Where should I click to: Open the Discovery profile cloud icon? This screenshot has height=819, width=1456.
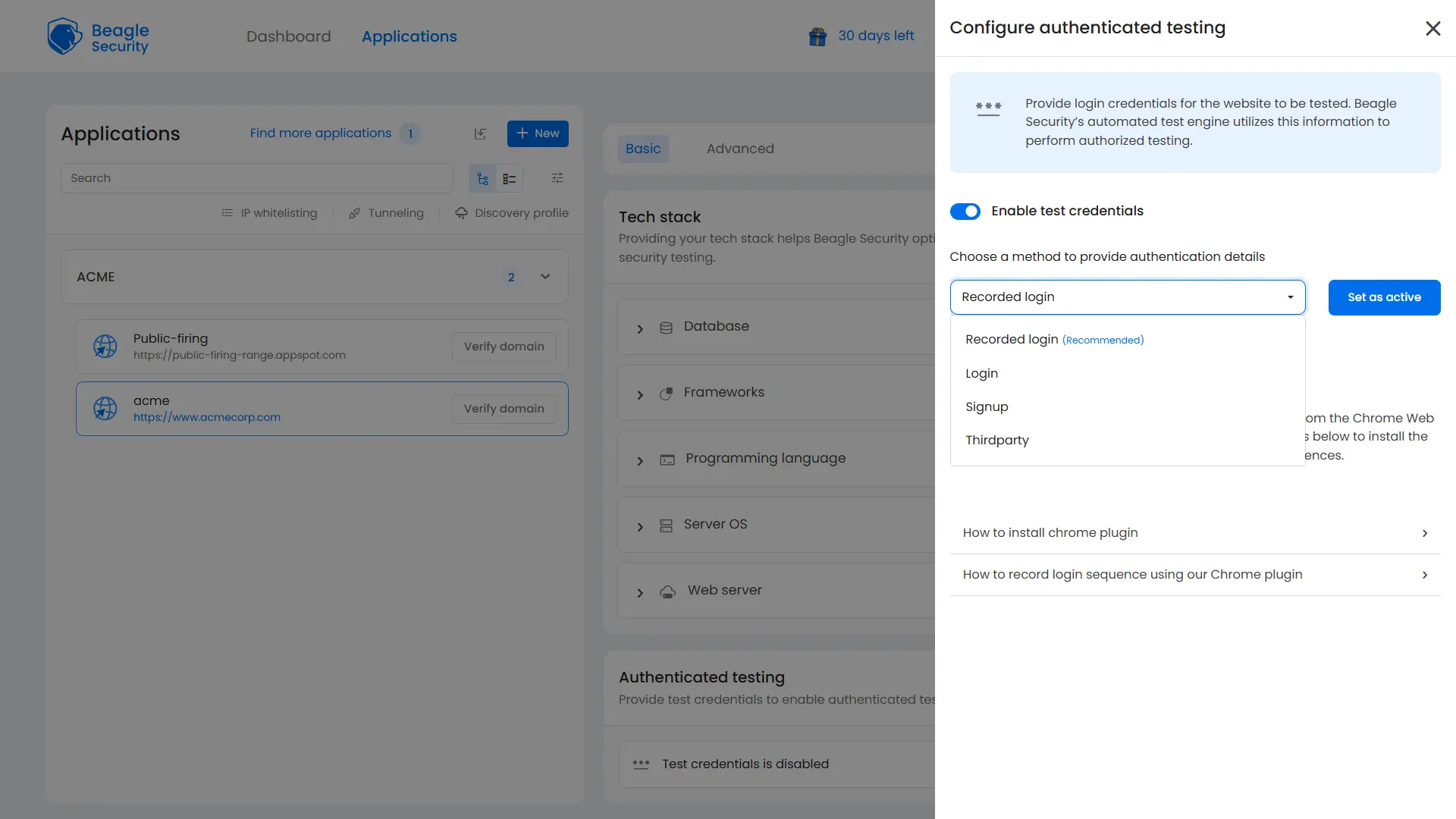(461, 213)
